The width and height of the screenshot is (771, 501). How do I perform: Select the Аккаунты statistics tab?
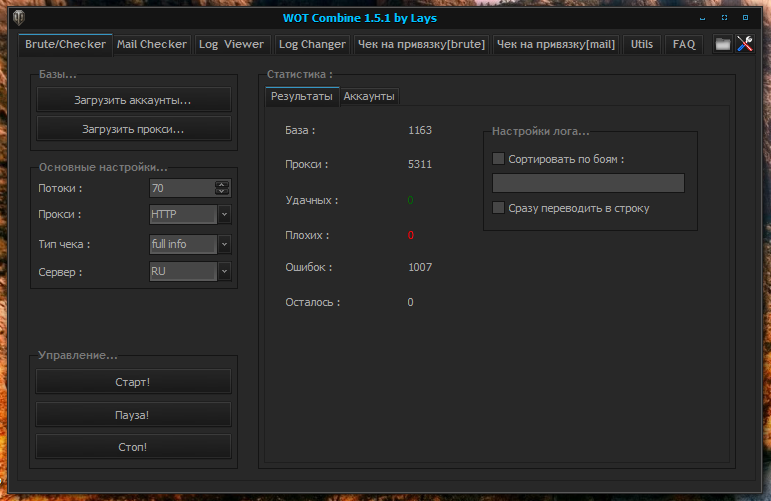tap(369, 96)
